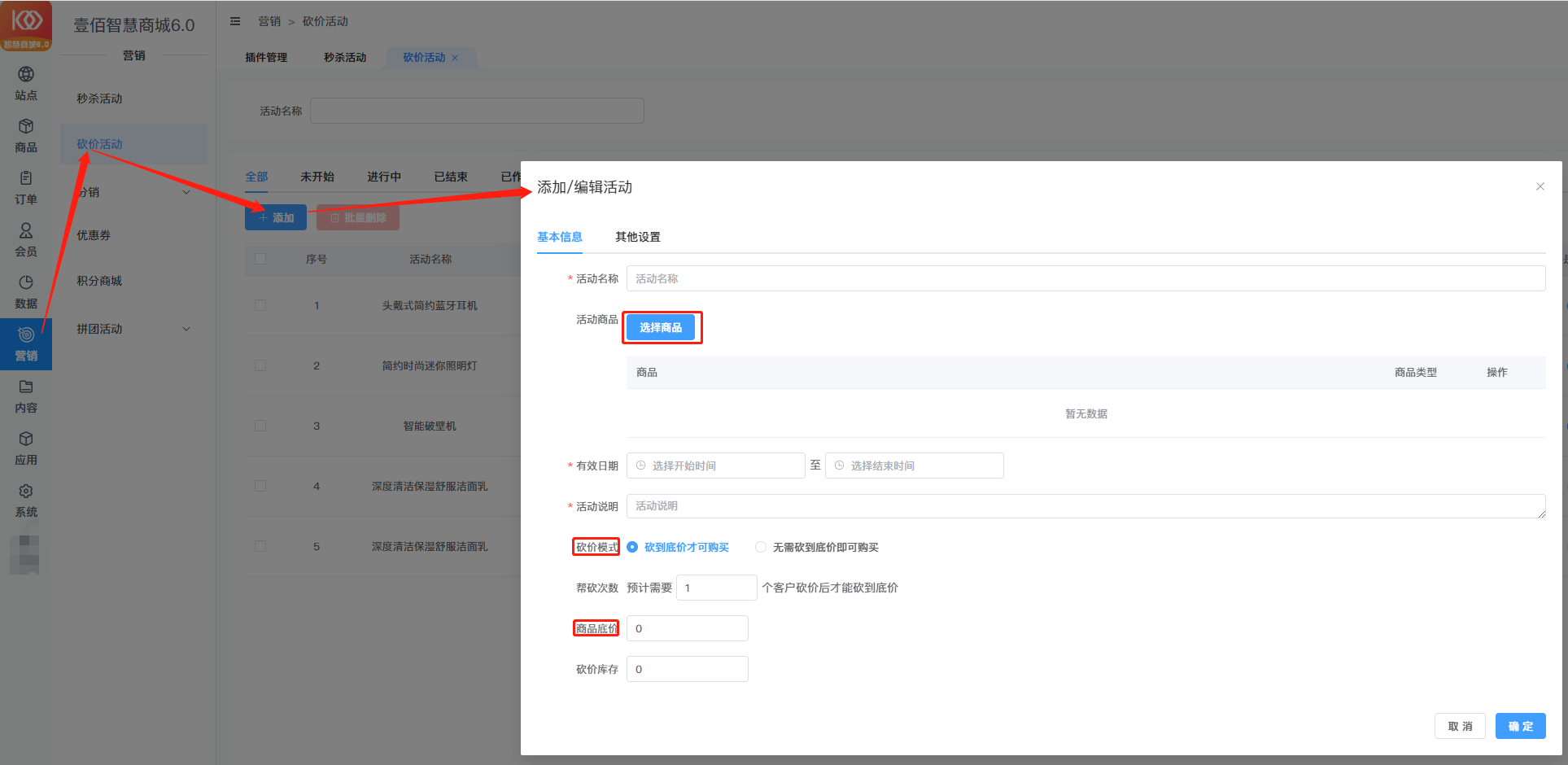
Task: Focus the 活动名称 search box
Action: [477, 111]
